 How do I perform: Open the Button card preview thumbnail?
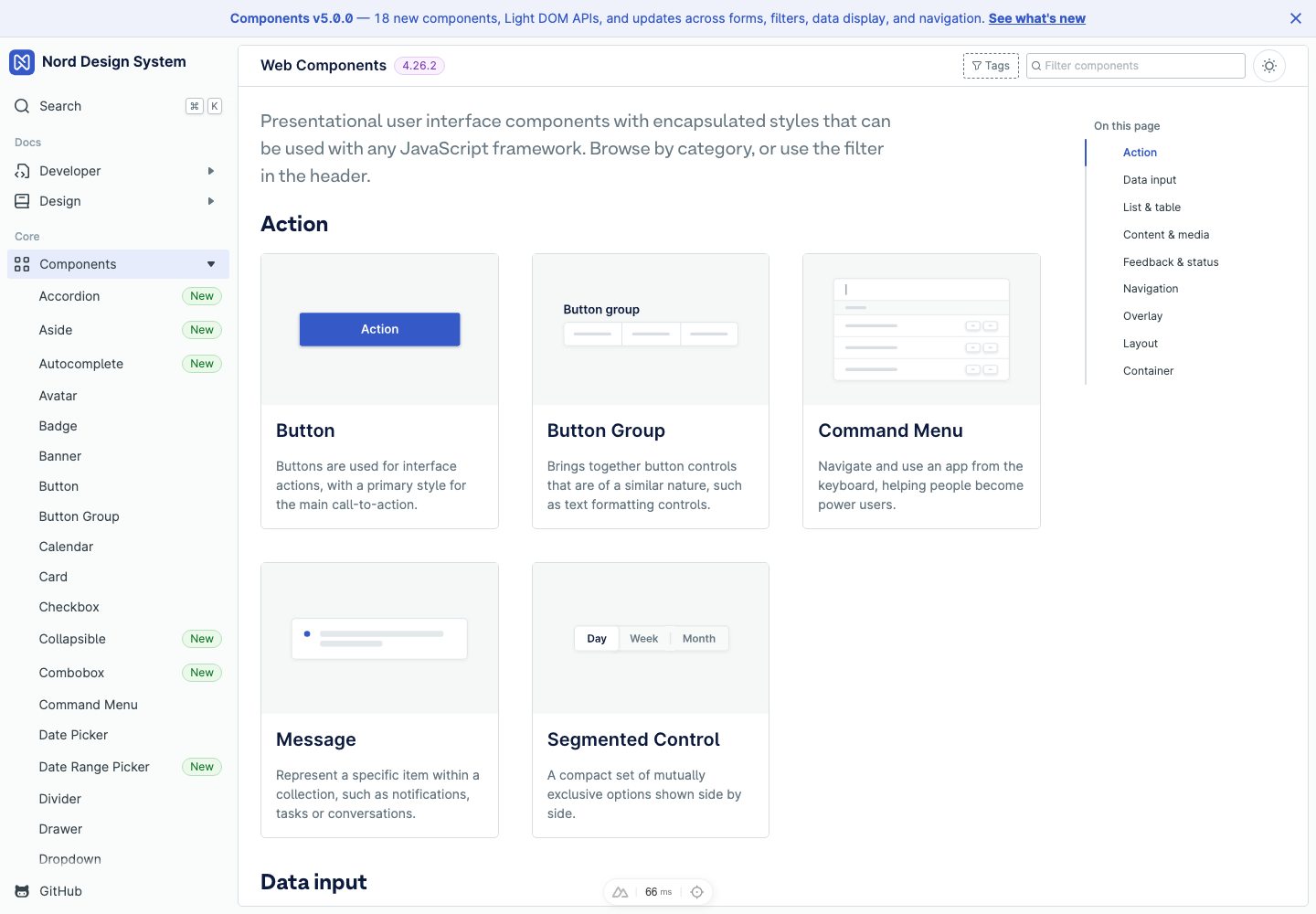pyautogui.click(x=379, y=329)
